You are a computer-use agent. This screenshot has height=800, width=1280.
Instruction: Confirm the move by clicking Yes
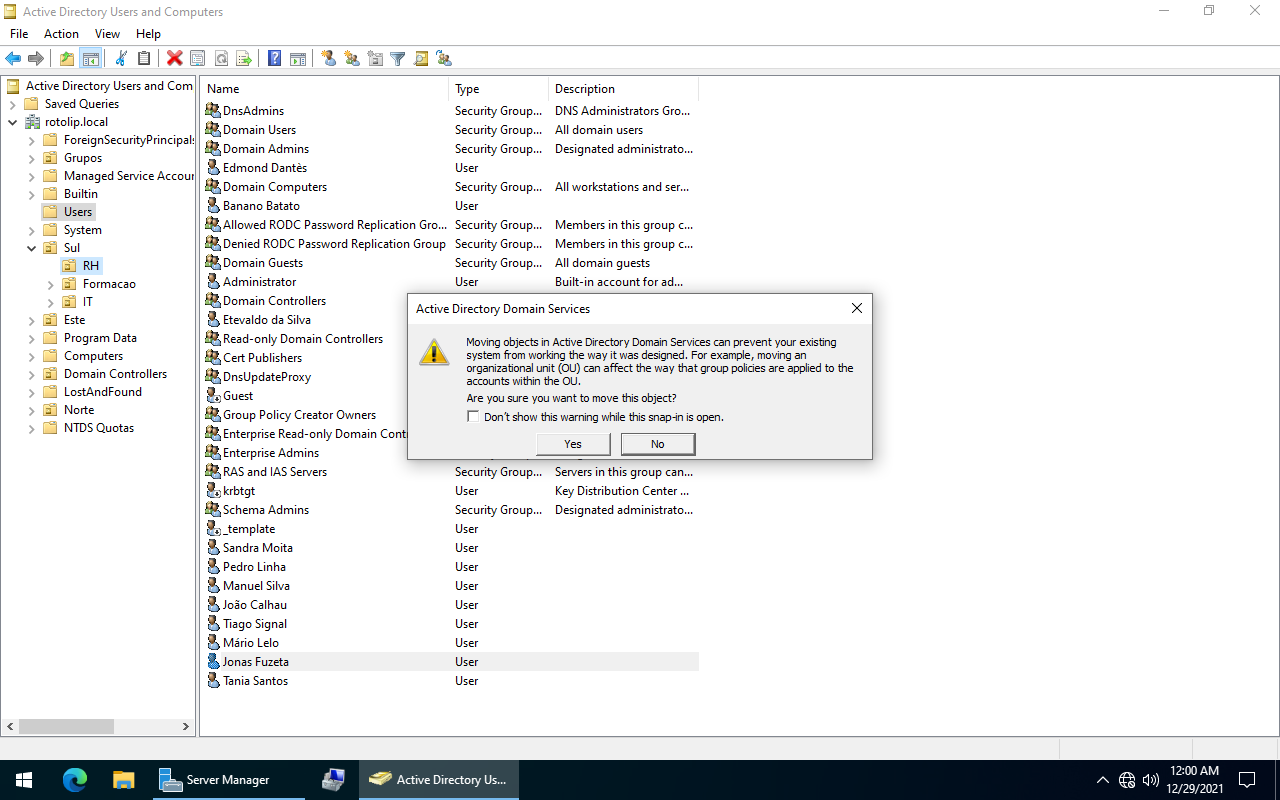point(573,444)
